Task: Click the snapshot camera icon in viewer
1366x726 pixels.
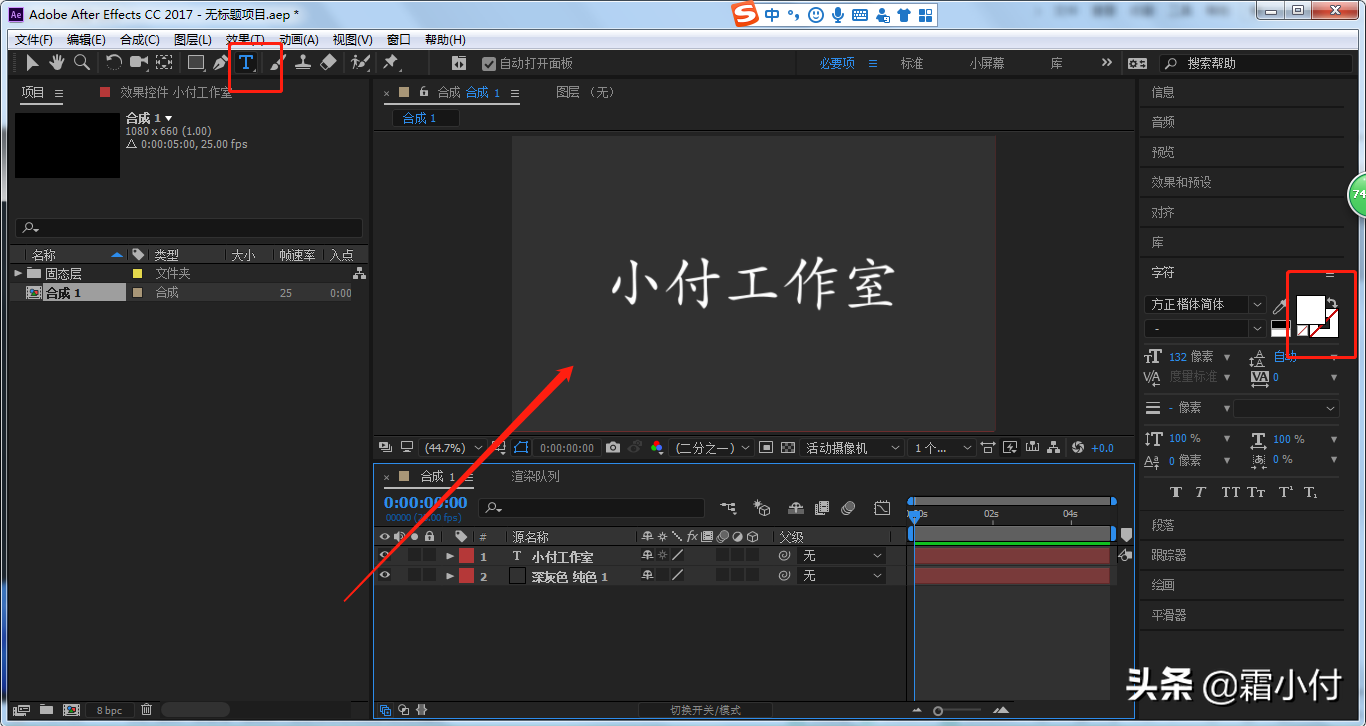Action: point(613,448)
